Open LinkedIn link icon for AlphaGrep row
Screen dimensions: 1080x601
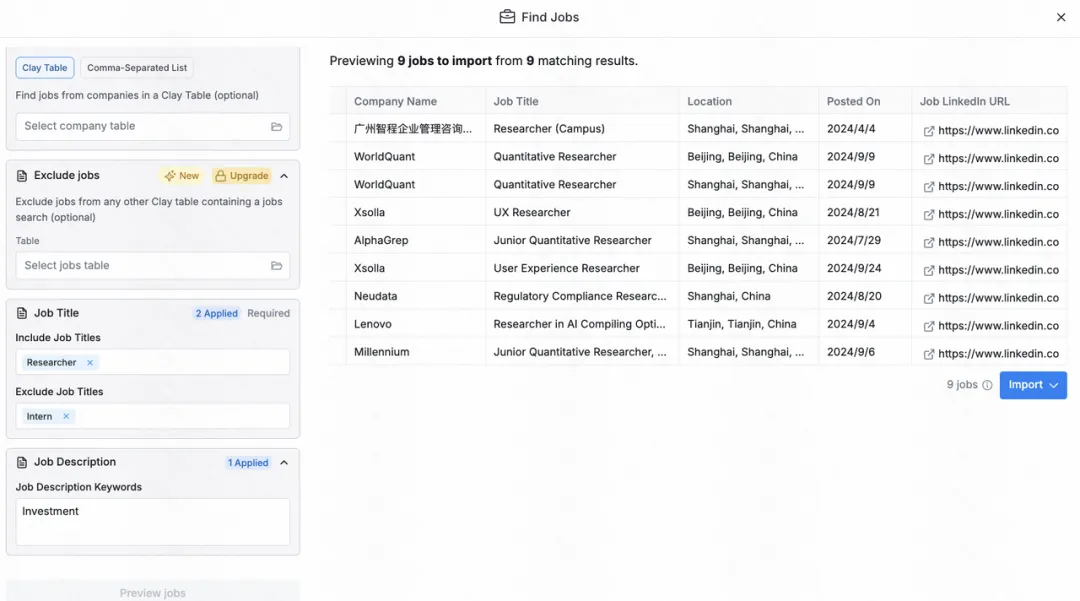click(928, 242)
